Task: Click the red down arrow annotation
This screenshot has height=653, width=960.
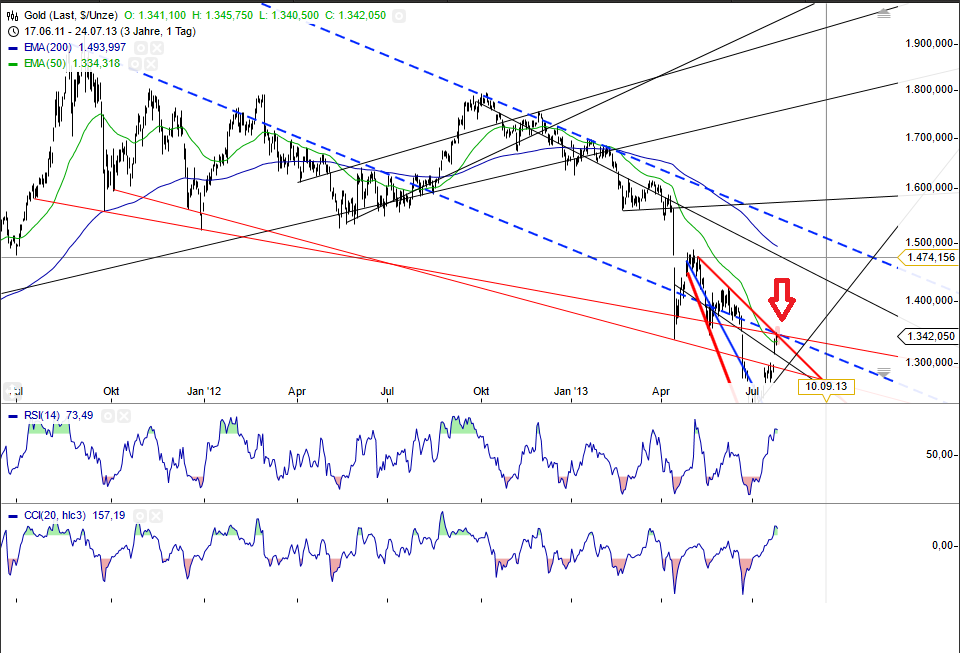Action: [x=781, y=298]
